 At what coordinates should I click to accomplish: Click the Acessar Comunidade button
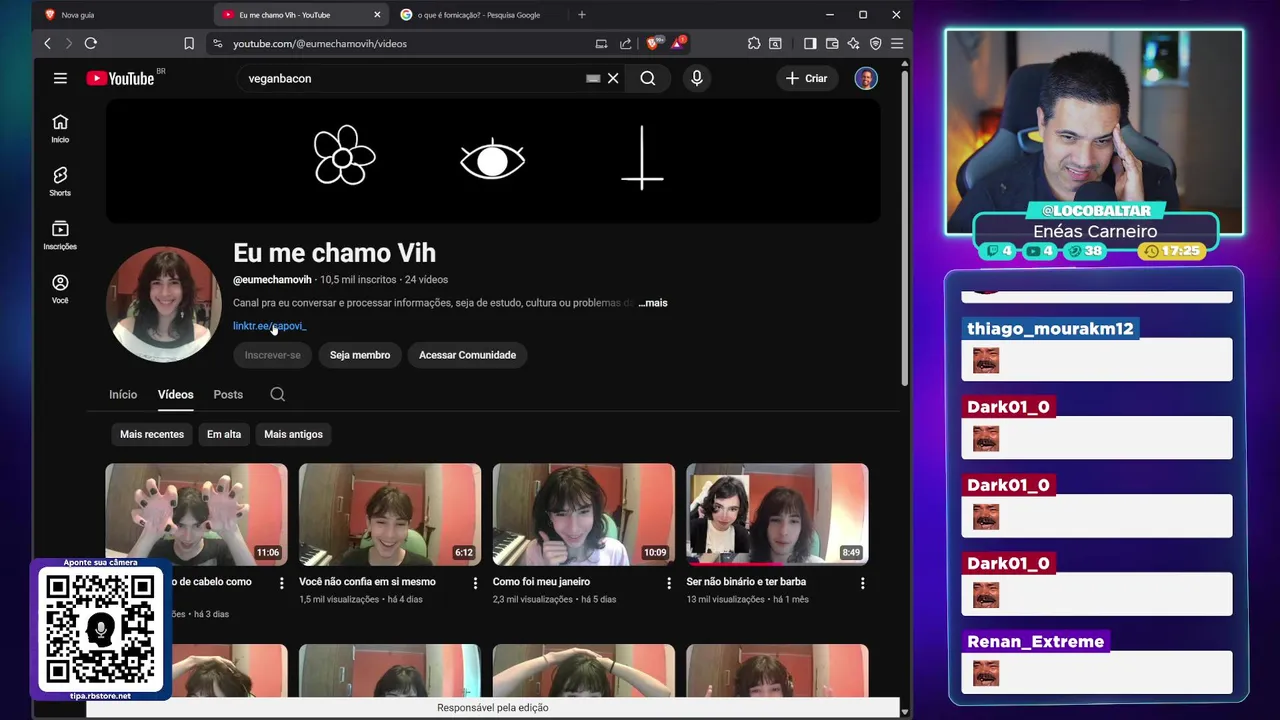tap(467, 355)
